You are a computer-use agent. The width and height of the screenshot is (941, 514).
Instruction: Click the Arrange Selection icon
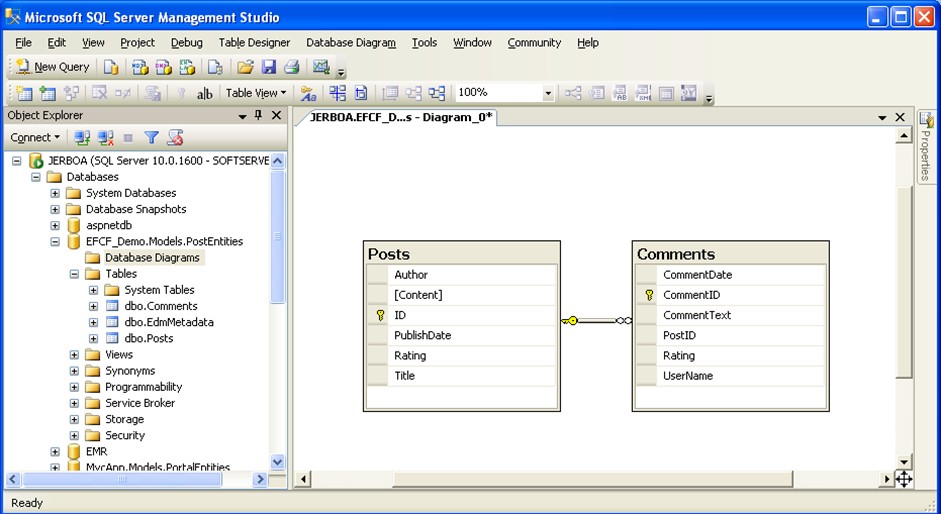[x=413, y=93]
